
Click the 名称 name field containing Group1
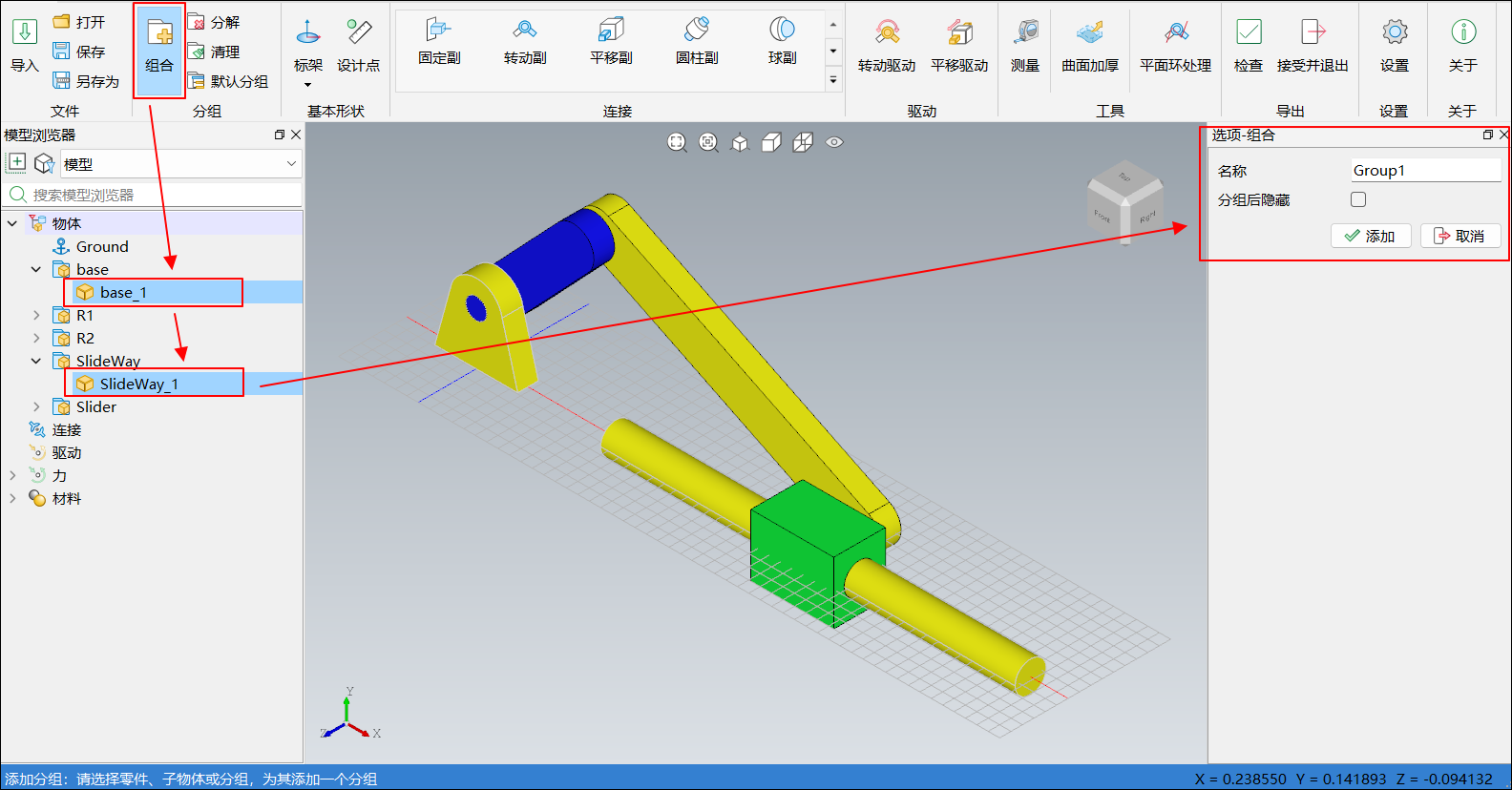pyautogui.click(x=1424, y=171)
